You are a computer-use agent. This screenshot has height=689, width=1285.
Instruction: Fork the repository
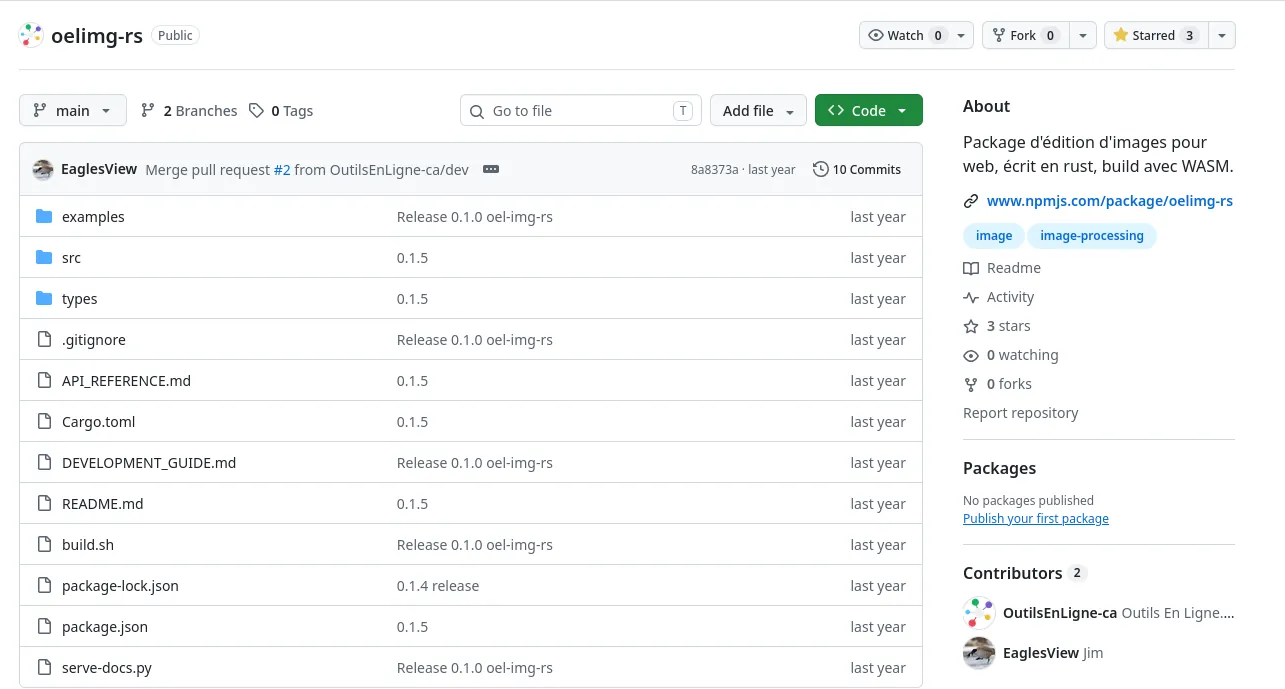pyautogui.click(x=1025, y=35)
